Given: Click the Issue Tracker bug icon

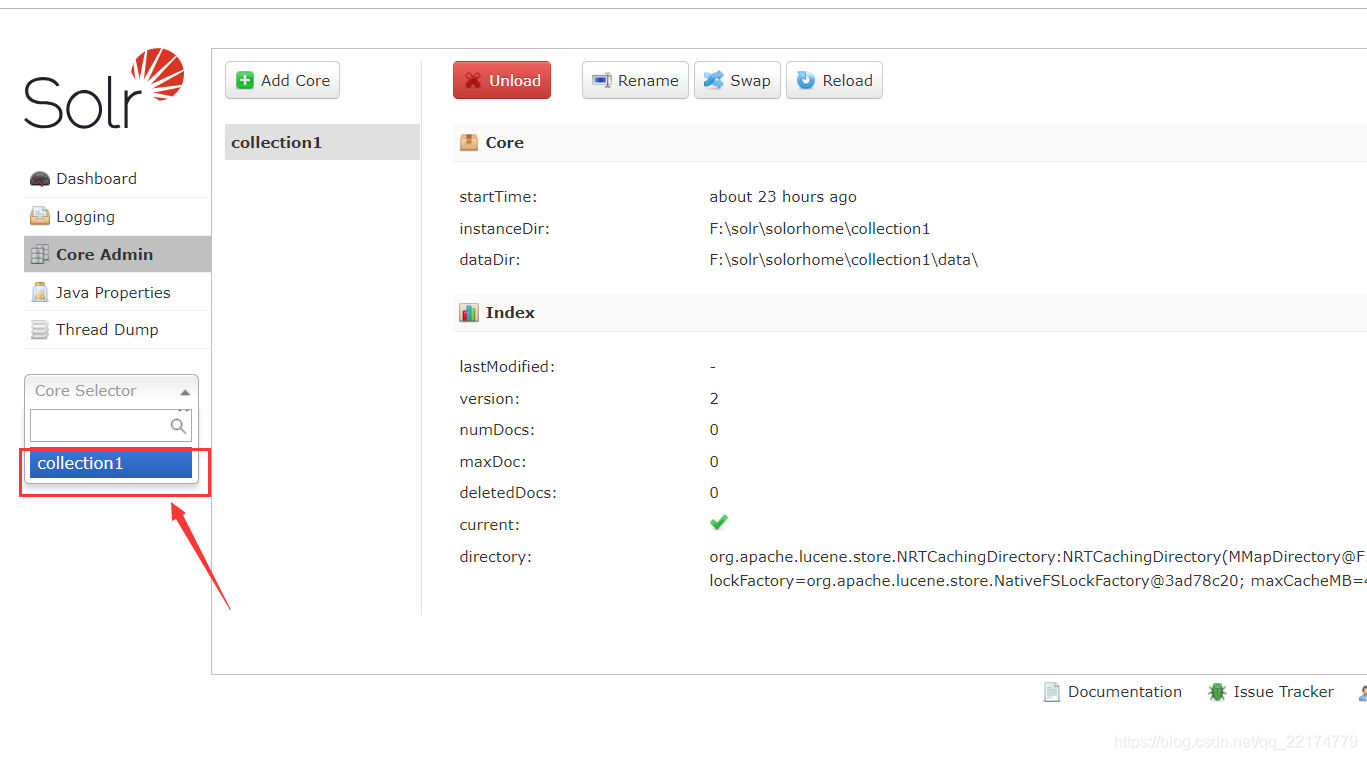Looking at the screenshot, I should click(x=1217, y=692).
